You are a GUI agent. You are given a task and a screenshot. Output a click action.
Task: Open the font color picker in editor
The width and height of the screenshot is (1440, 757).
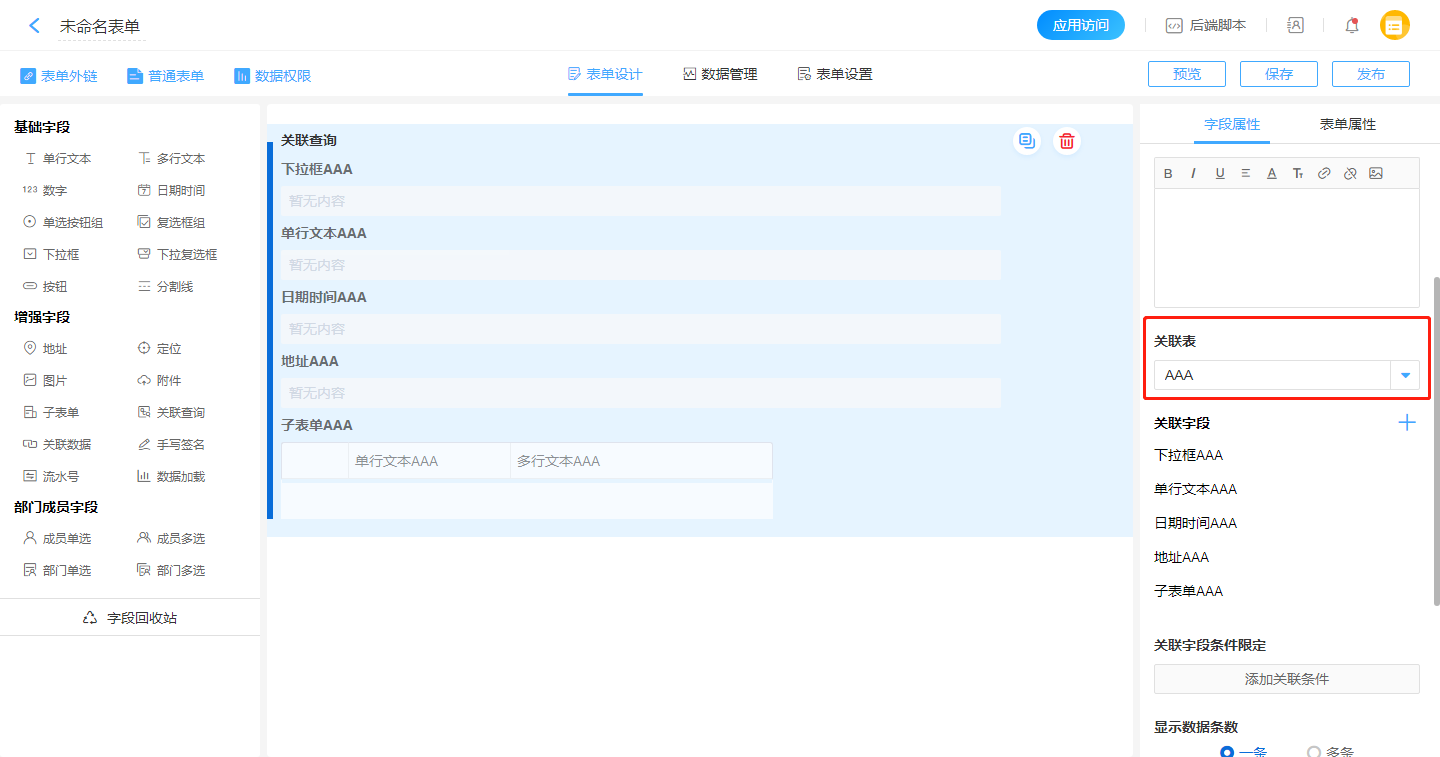point(1272,173)
